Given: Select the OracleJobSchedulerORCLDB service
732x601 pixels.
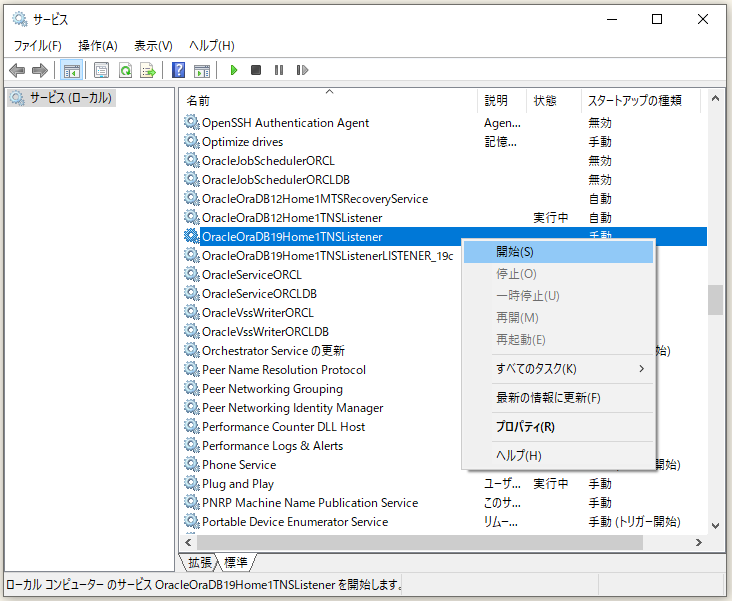Looking at the screenshot, I should pyautogui.click(x=275, y=180).
